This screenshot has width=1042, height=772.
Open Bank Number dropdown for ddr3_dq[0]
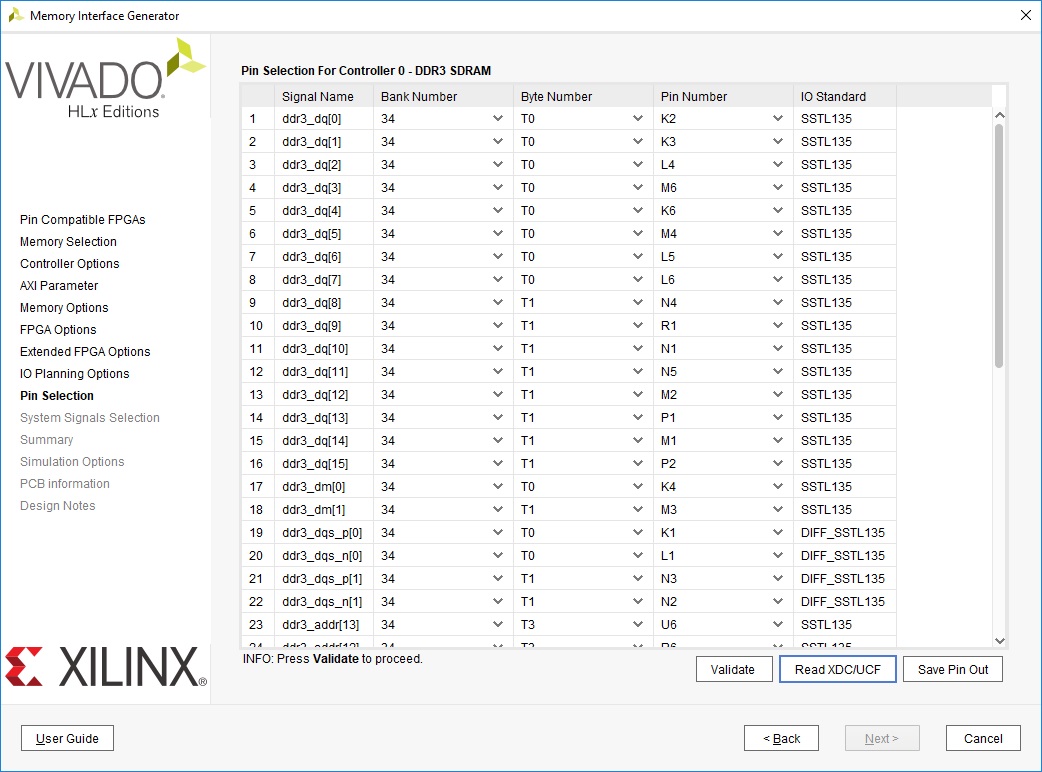(x=498, y=119)
